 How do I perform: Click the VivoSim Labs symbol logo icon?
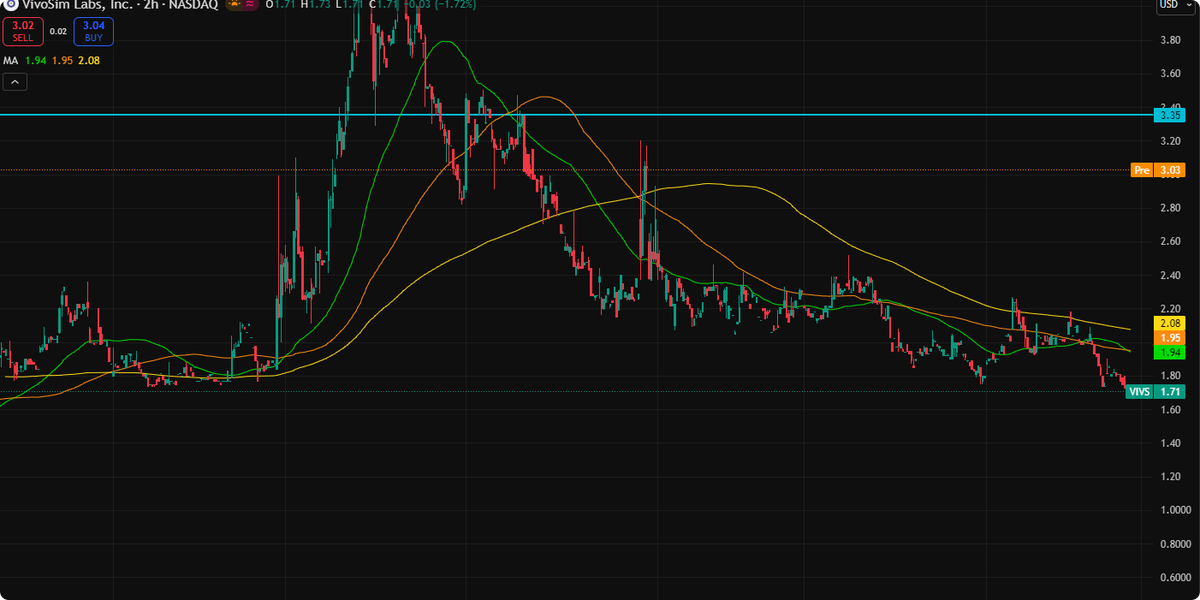pyautogui.click(x=10, y=4)
